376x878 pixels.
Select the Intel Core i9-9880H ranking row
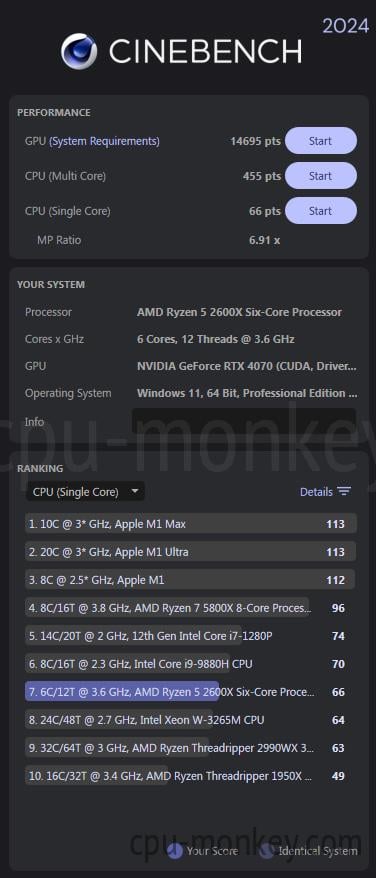[191, 664]
